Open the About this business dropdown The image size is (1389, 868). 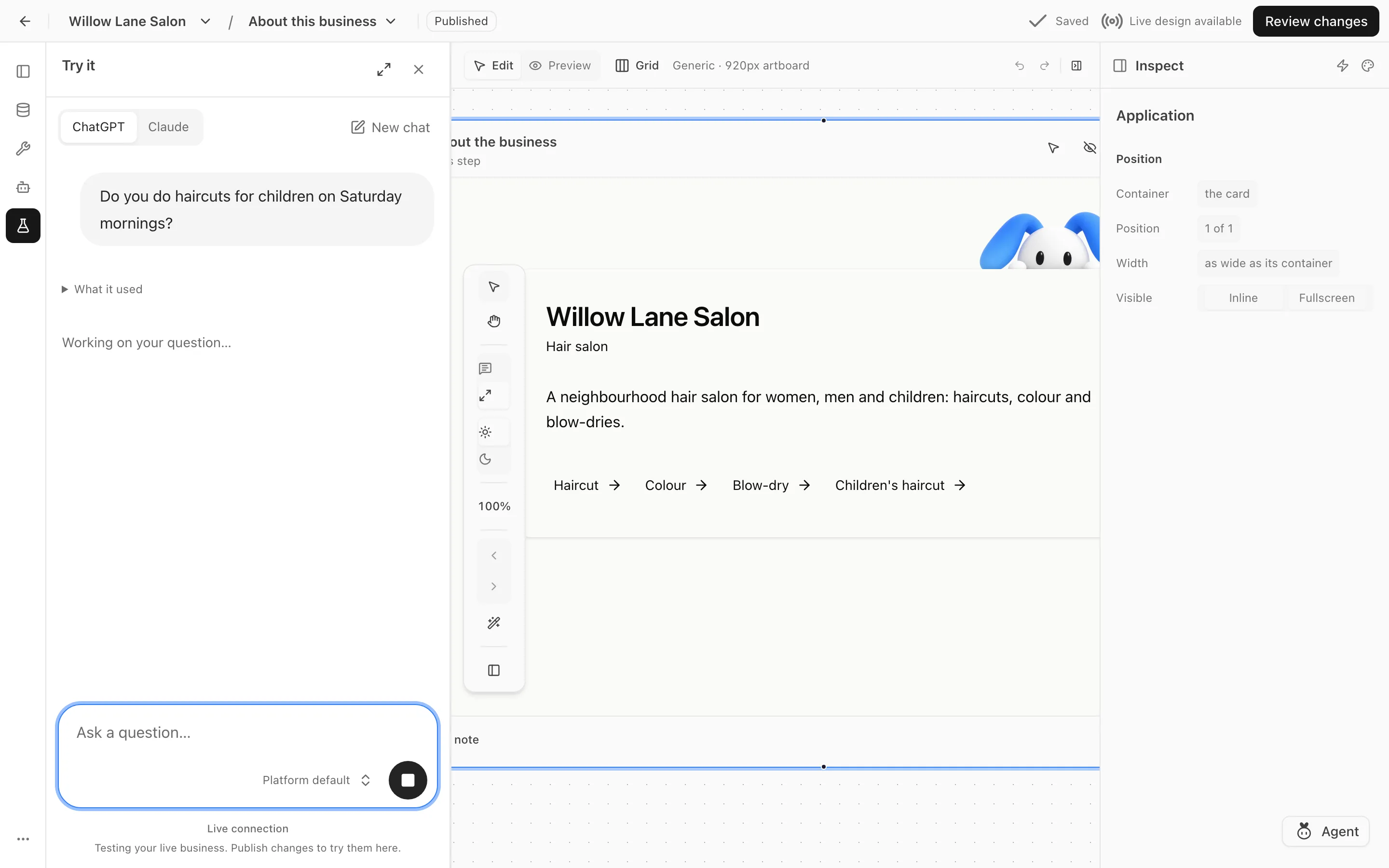click(322, 21)
